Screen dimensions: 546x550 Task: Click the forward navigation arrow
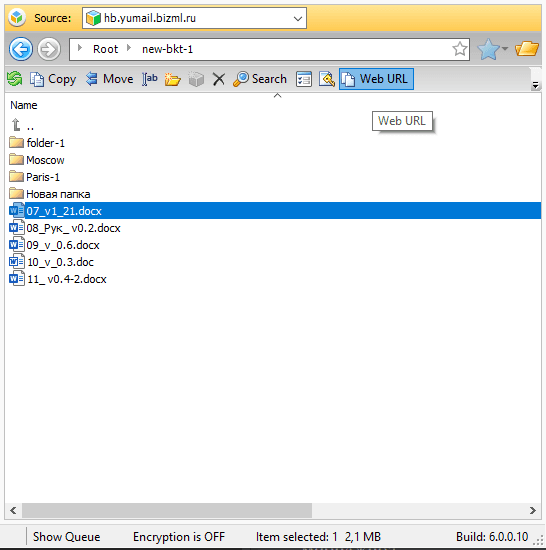pyautogui.click(x=49, y=49)
